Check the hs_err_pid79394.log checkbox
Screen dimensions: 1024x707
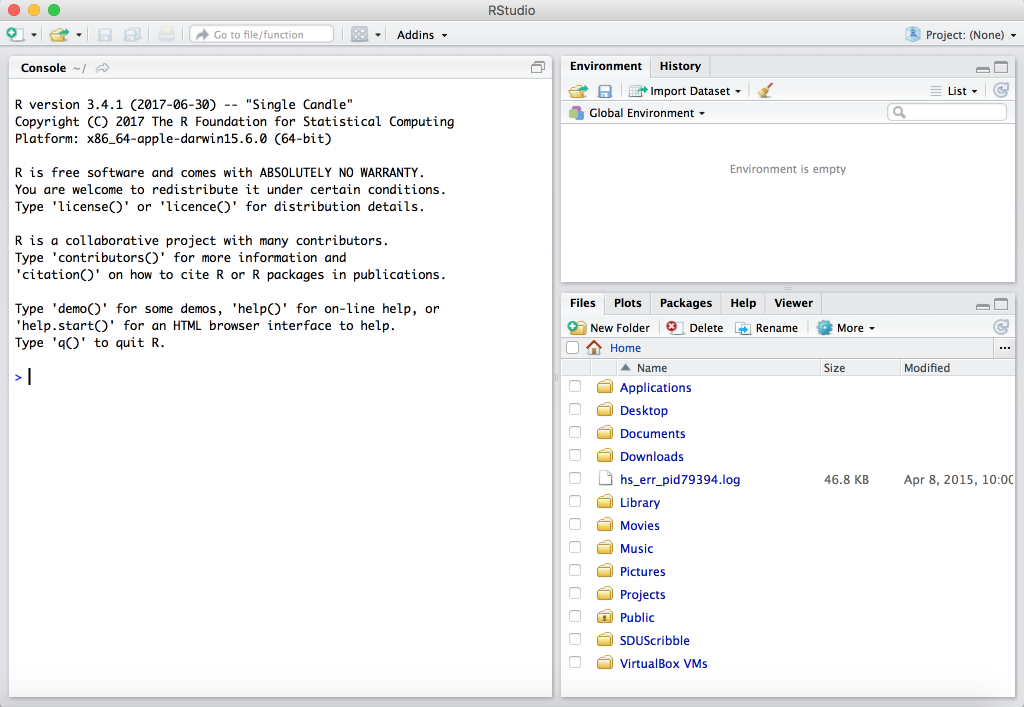pos(575,479)
